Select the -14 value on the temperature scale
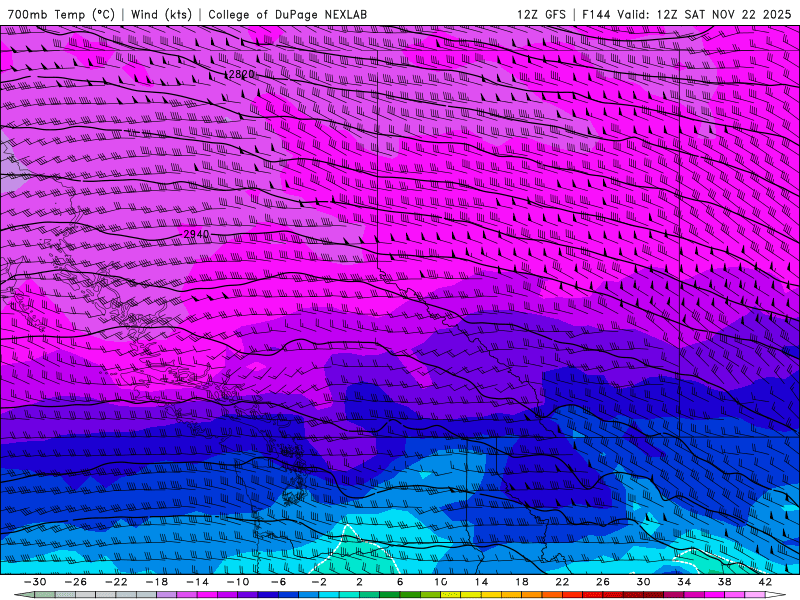 (197, 582)
